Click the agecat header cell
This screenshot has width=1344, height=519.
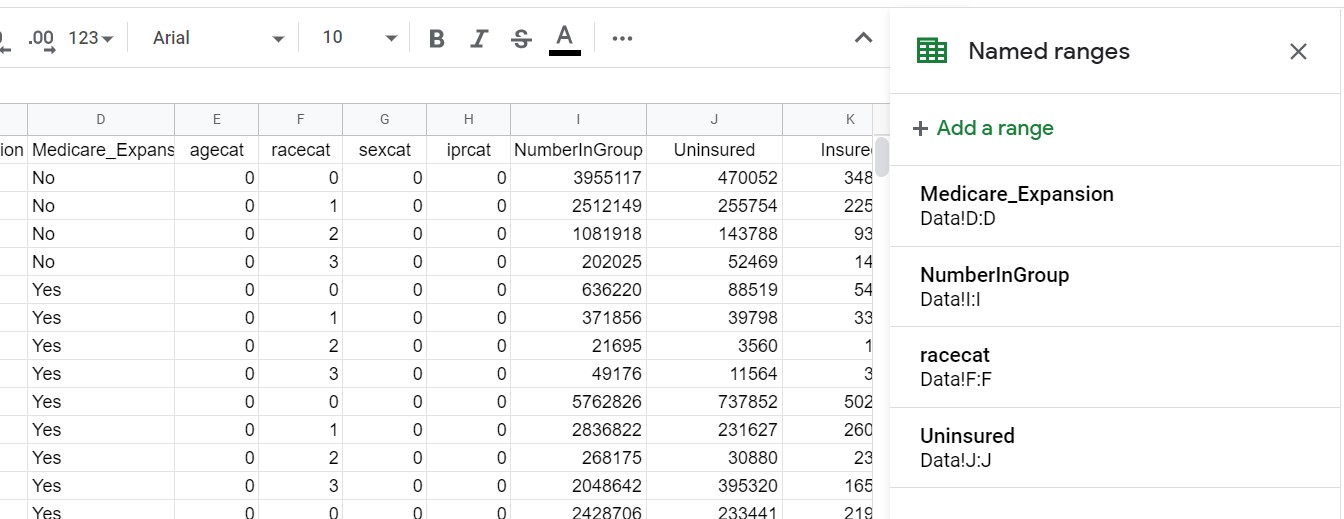(217, 150)
